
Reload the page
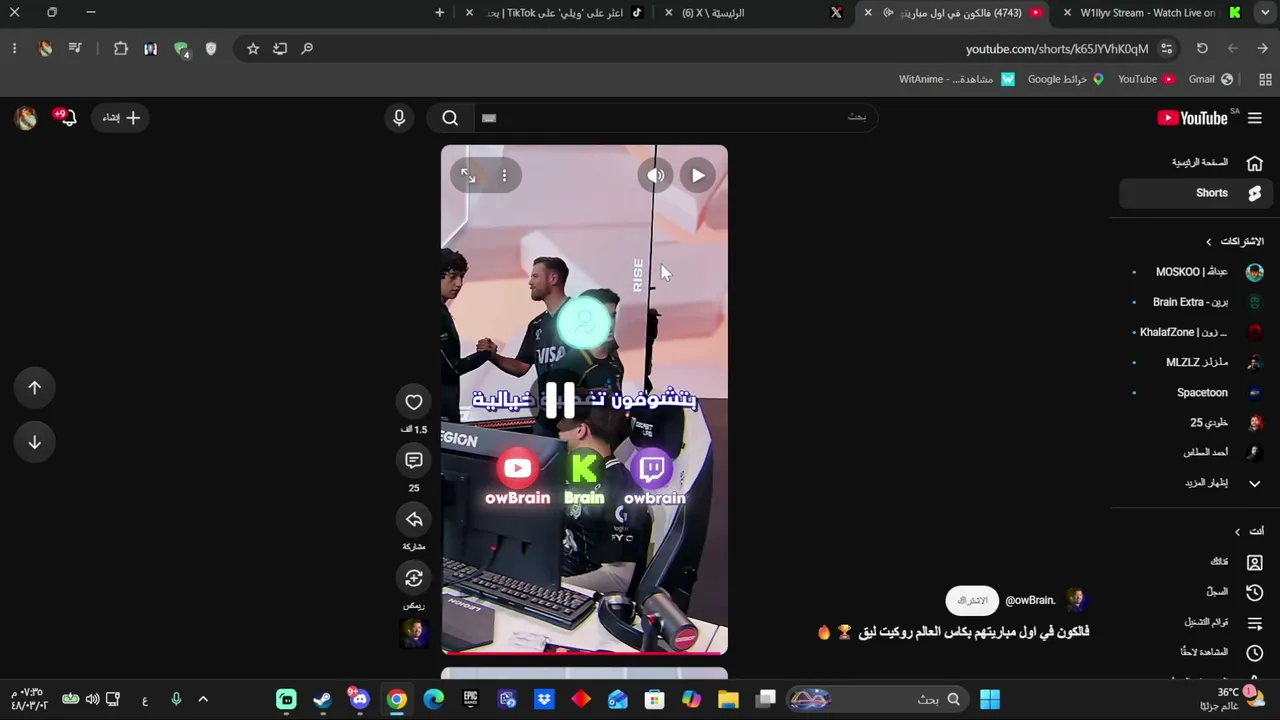(1202, 49)
